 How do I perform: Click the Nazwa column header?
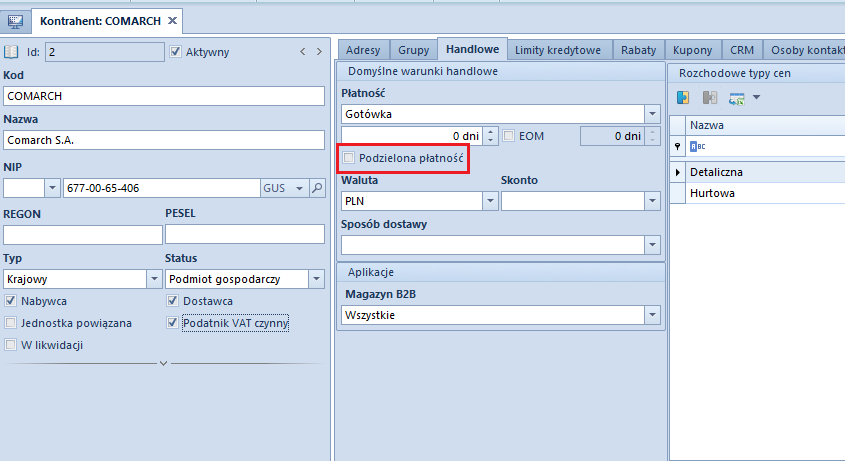(x=765, y=125)
